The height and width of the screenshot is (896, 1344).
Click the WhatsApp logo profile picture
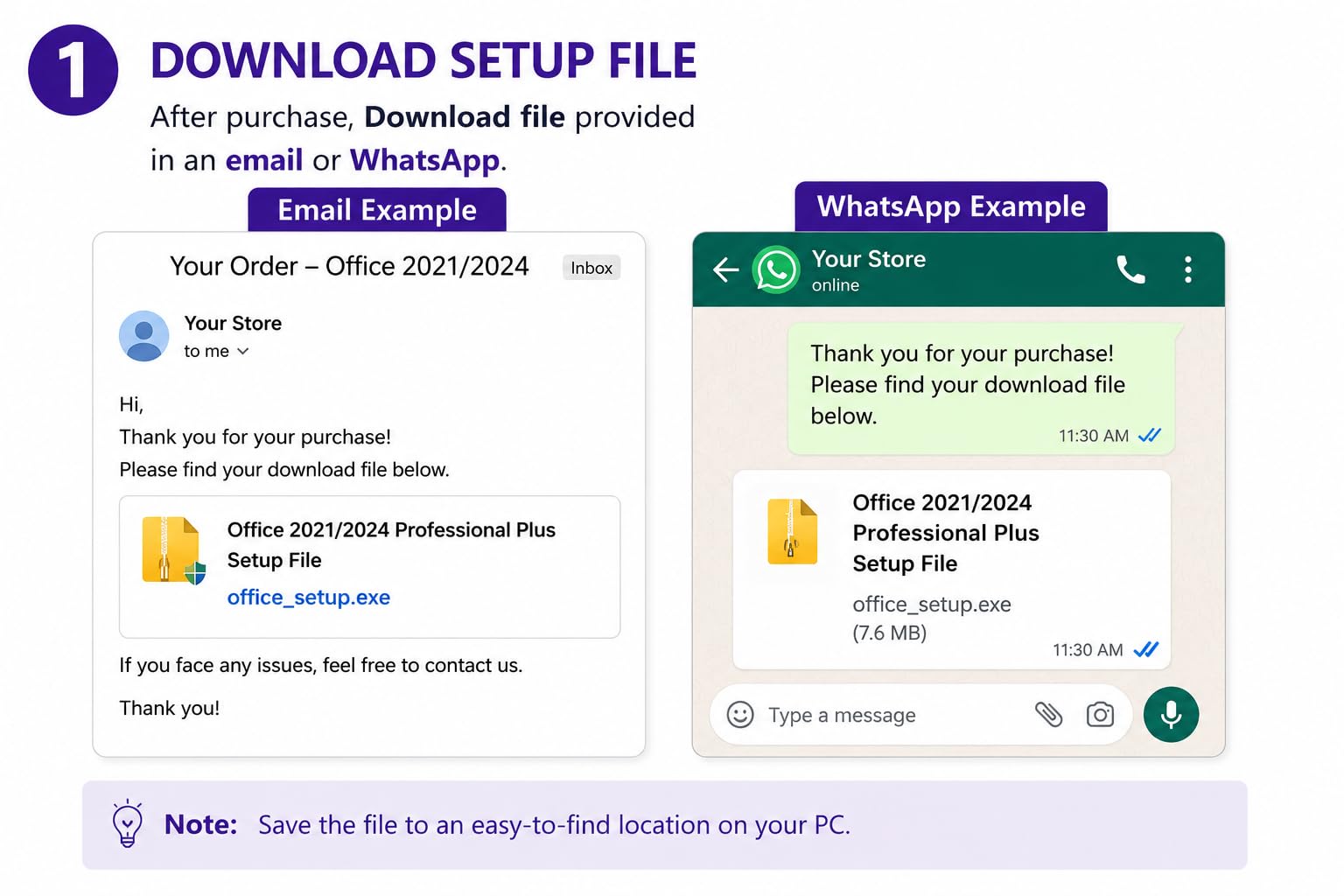click(x=776, y=269)
